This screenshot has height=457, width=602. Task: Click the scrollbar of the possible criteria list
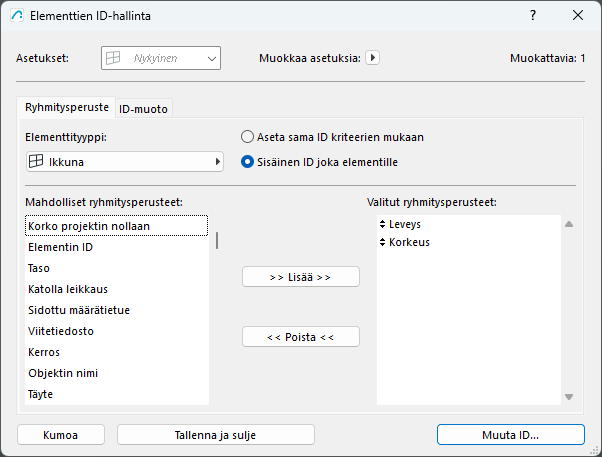click(x=217, y=241)
